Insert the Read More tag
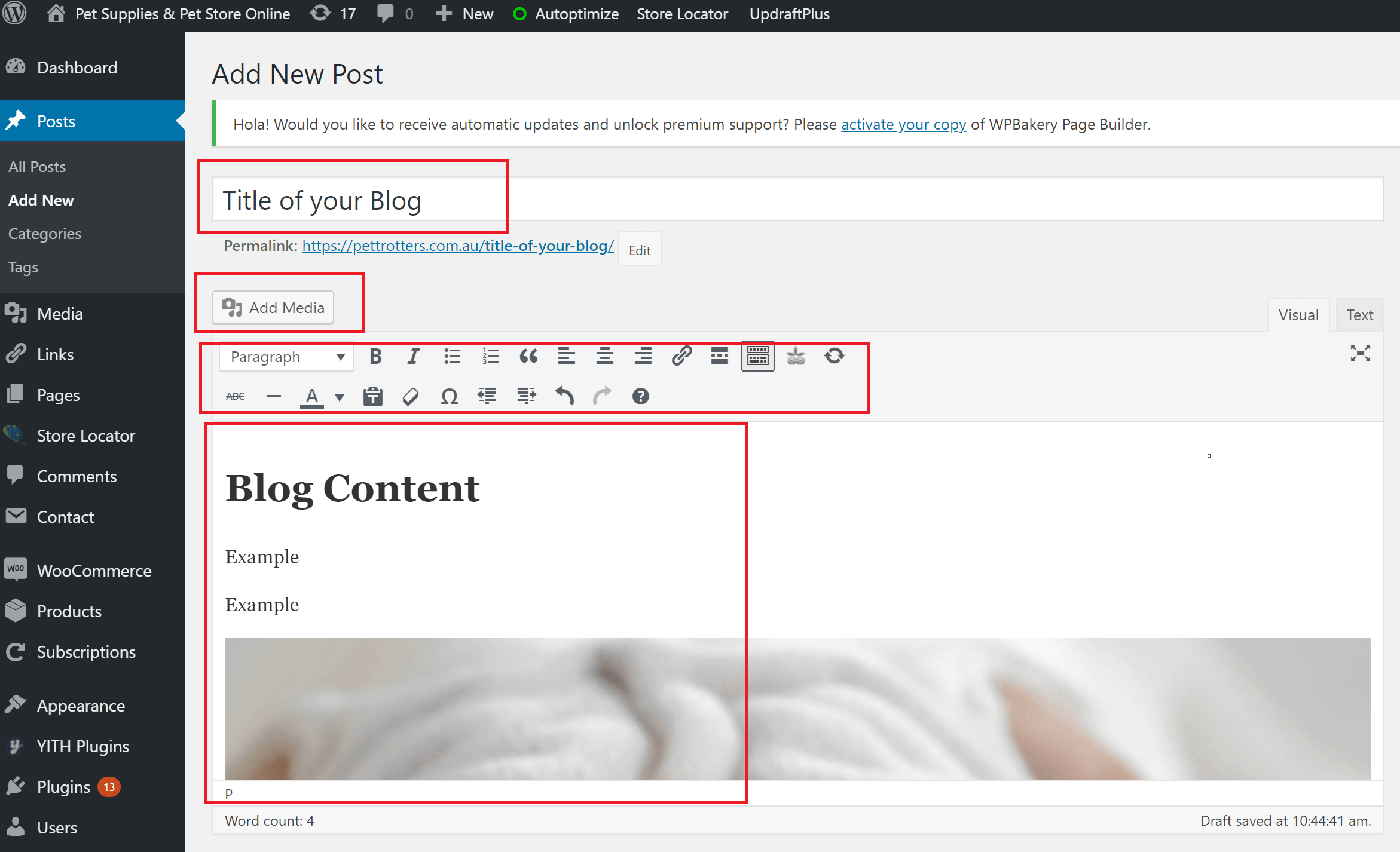1400x852 pixels. [719, 357]
